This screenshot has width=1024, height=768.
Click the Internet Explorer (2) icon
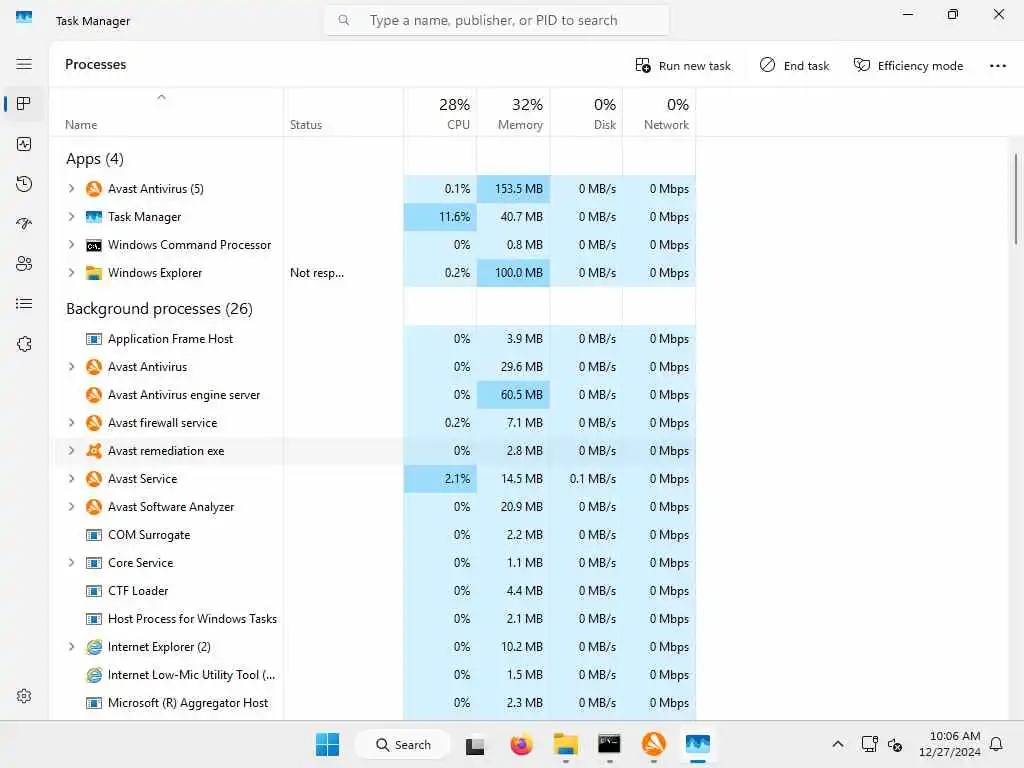click(x=94, y=647)
